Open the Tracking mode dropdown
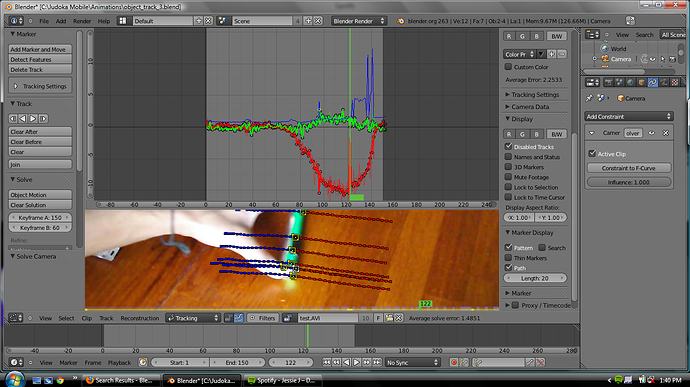The height and width of the screenshot is (387, 690). [193, 318]
